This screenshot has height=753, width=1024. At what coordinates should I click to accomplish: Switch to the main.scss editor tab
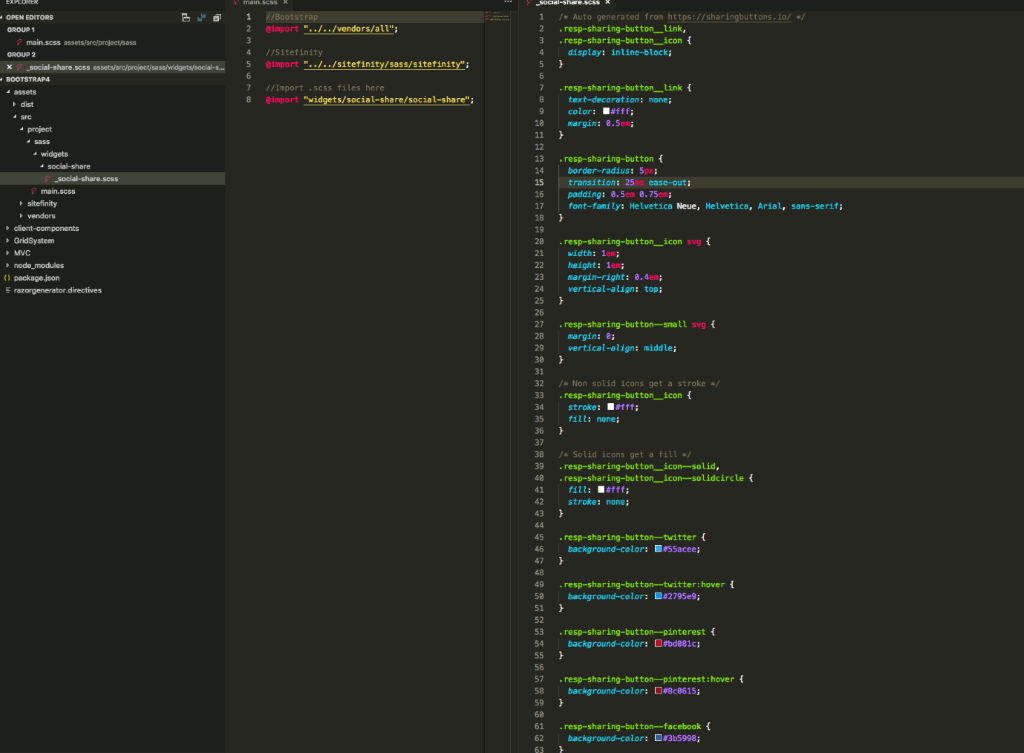tap(258, 3)
